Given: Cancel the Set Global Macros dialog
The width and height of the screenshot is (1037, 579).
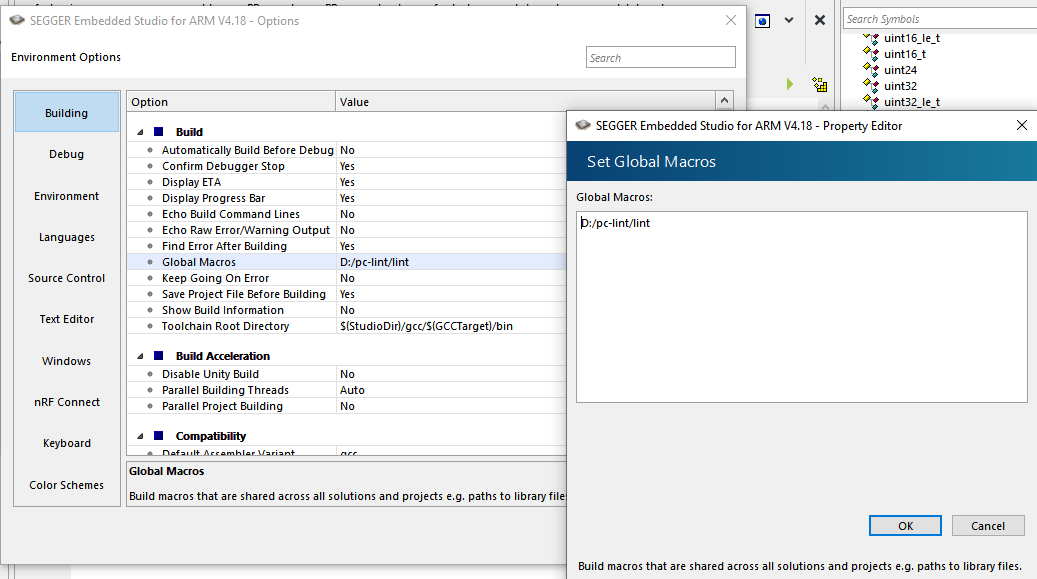Looking at the screenshot, I should 988,525.
